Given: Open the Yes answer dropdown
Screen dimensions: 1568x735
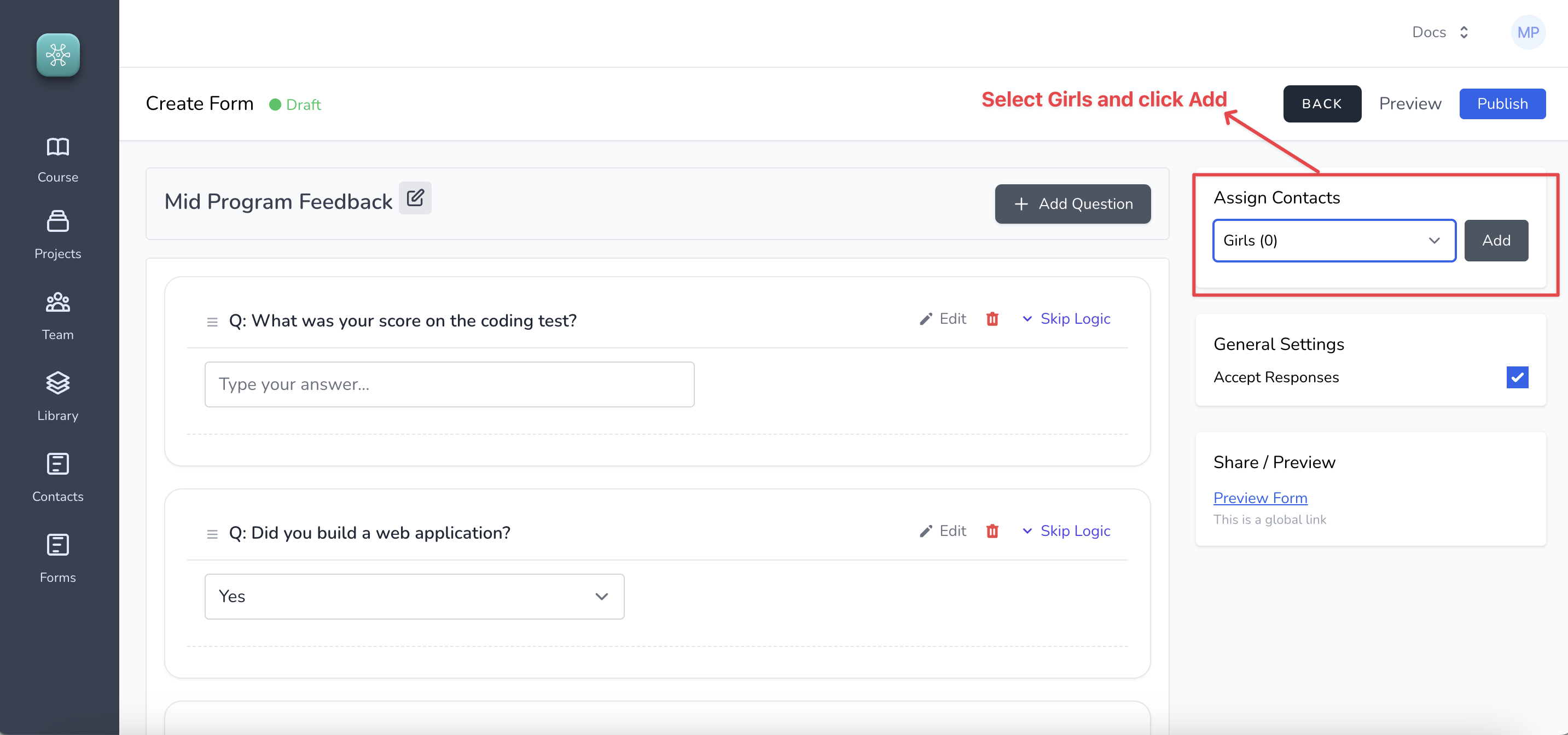Looking at the screenshot, I should click(414, 596).
